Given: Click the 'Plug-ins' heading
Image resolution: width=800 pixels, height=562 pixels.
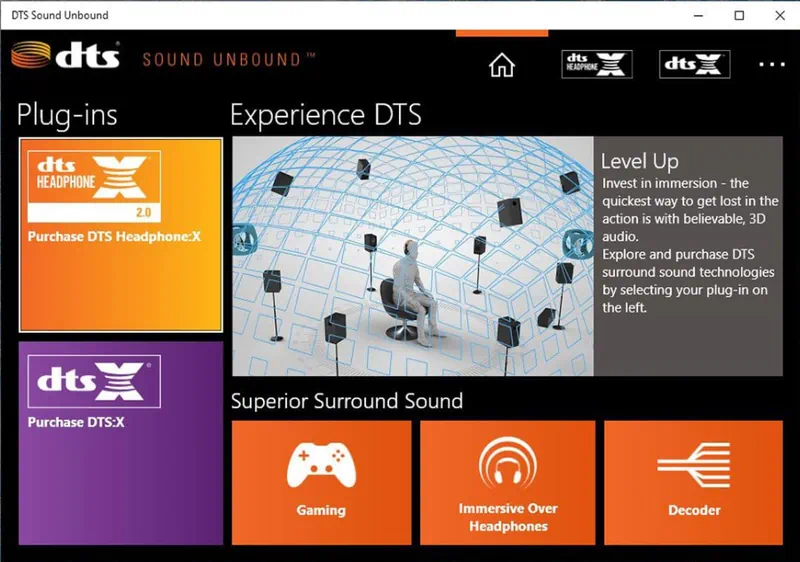Looking at the screenshot, I should tap(67, 115).
